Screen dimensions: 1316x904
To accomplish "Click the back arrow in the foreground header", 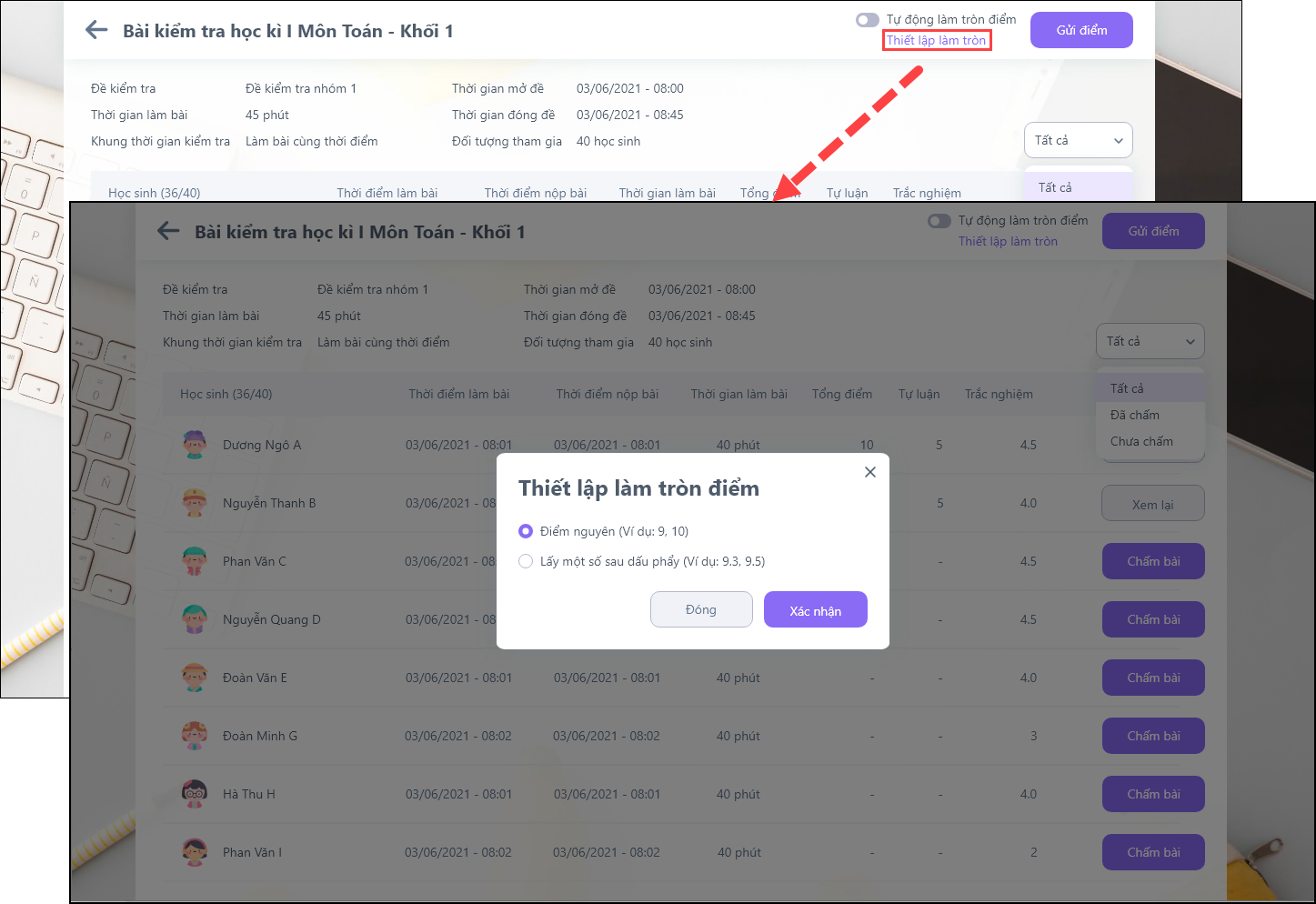I will tap(168, 231).
